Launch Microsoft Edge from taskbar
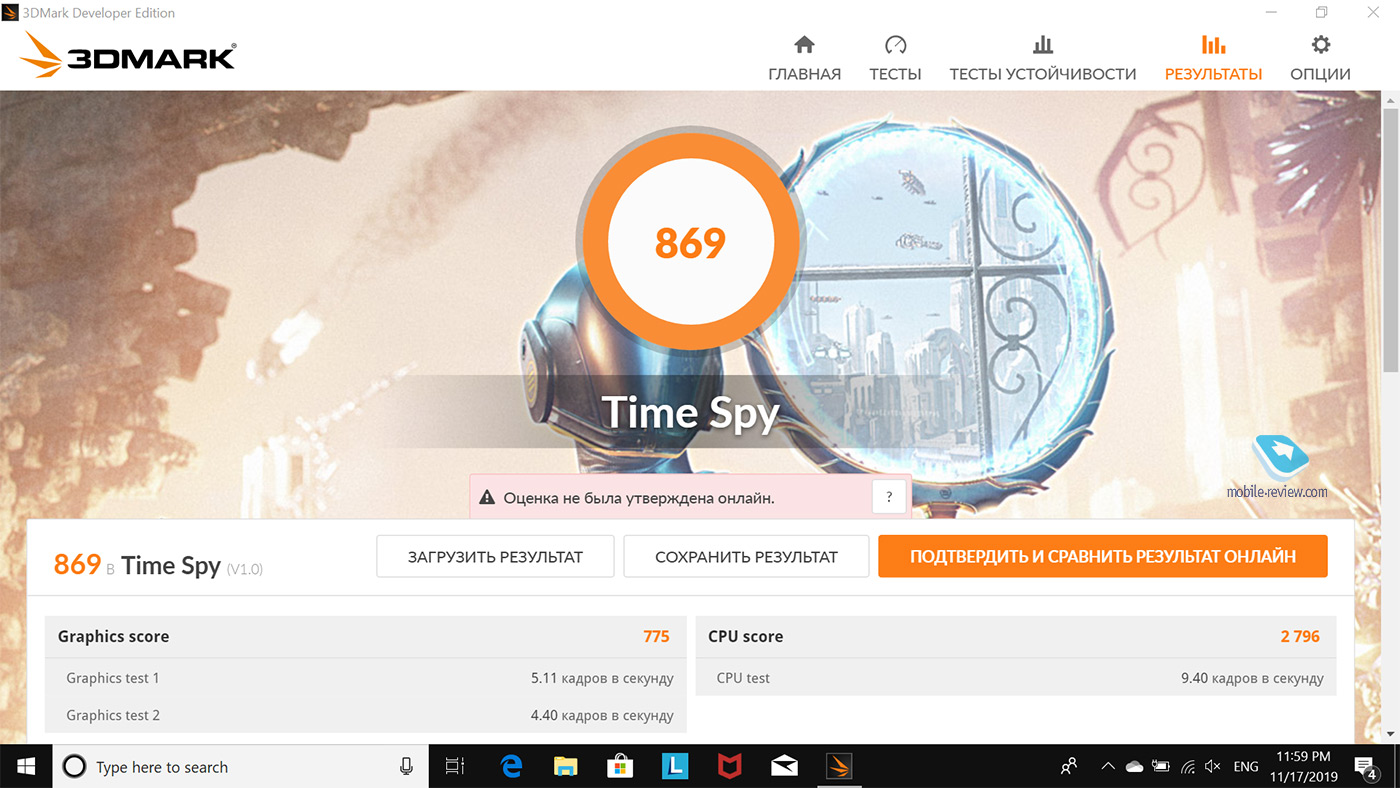This screenshot has height=788, width=1400. coord(512,767)
